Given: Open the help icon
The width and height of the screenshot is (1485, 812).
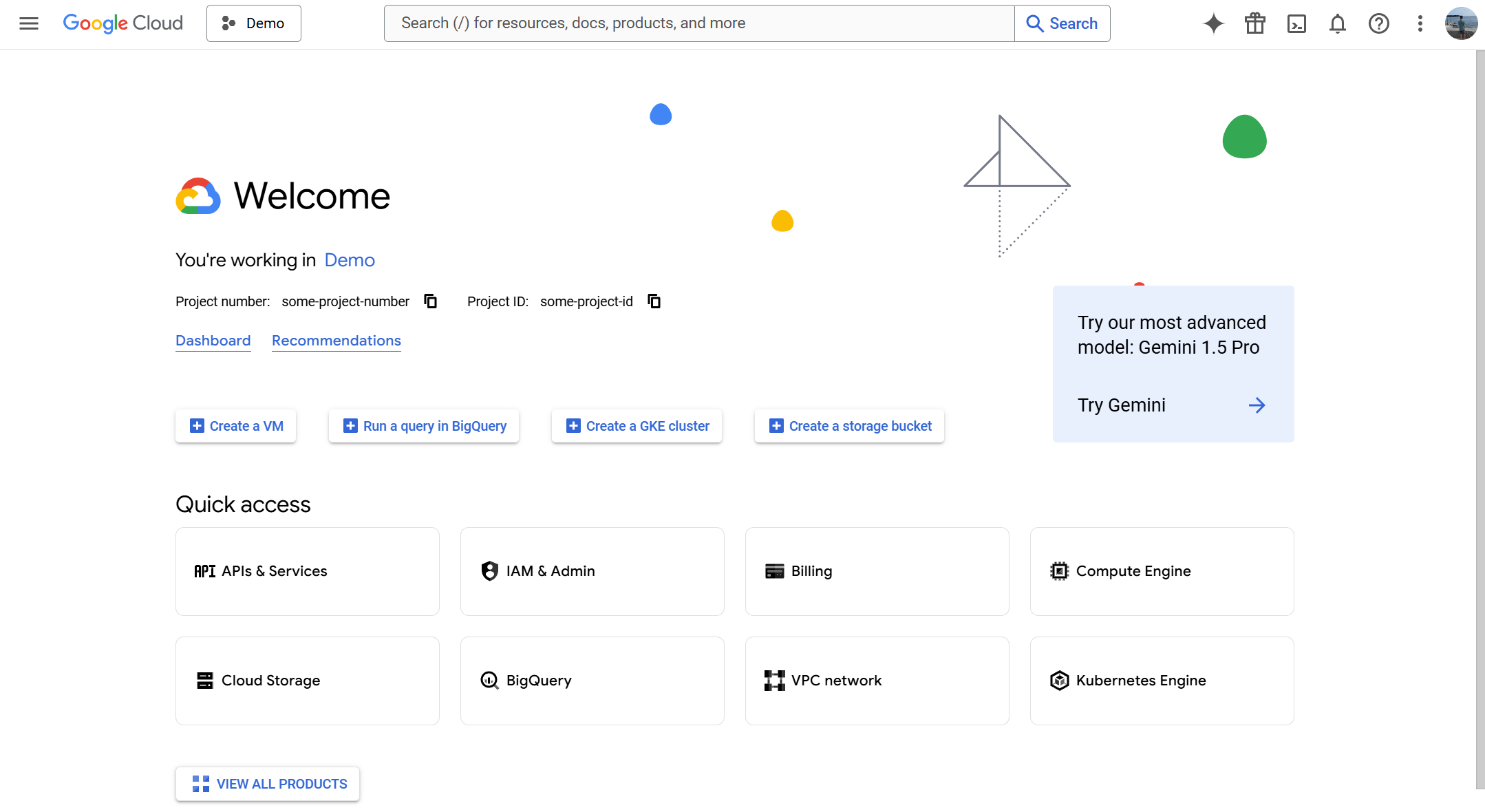Looking at the screenshot, I should pyautogui.click(x=1378, y=23).
